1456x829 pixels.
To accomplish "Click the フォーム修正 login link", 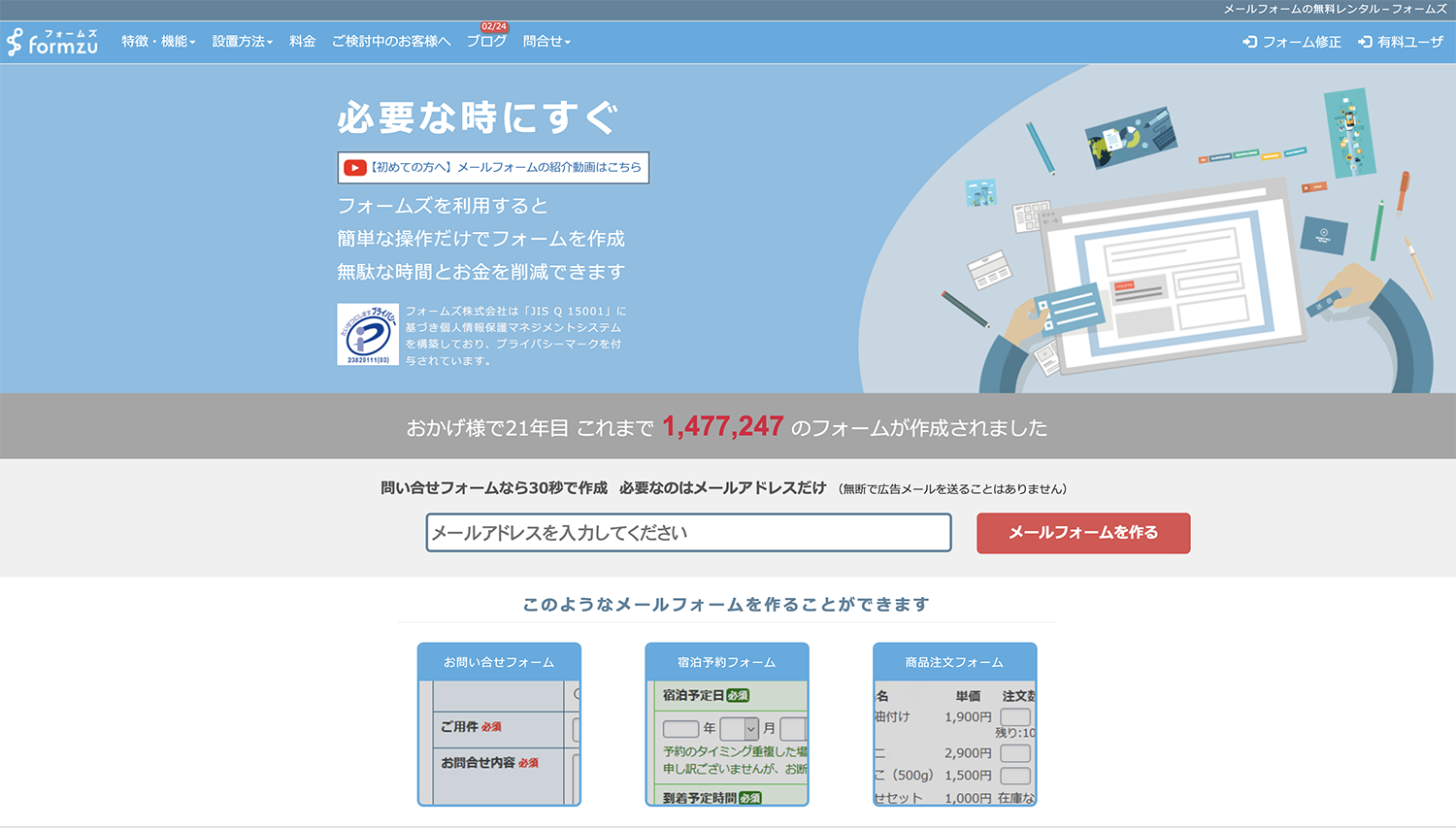I will (1292, 42).
